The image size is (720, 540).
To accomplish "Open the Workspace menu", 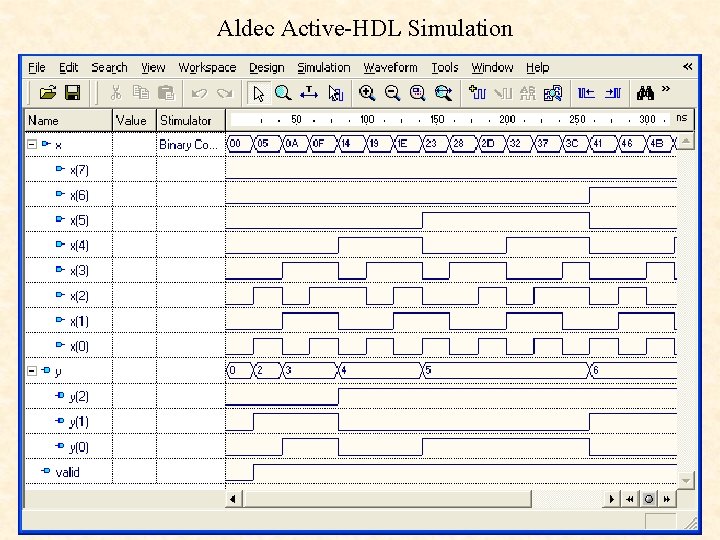I will [207, 68].
